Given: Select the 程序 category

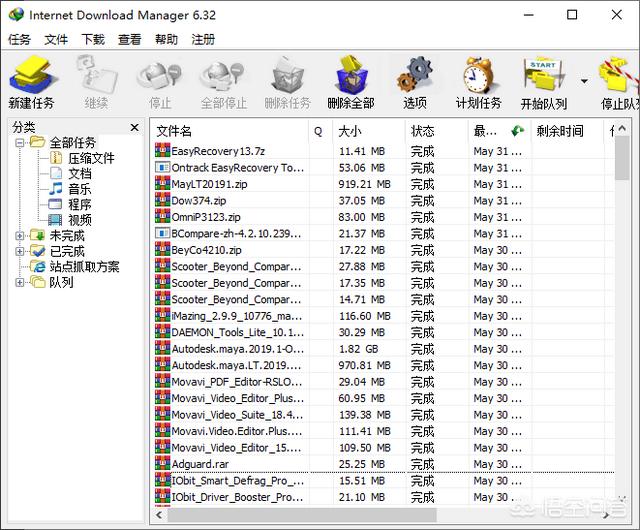Looking at the screenshot, I should coord(80,205).
